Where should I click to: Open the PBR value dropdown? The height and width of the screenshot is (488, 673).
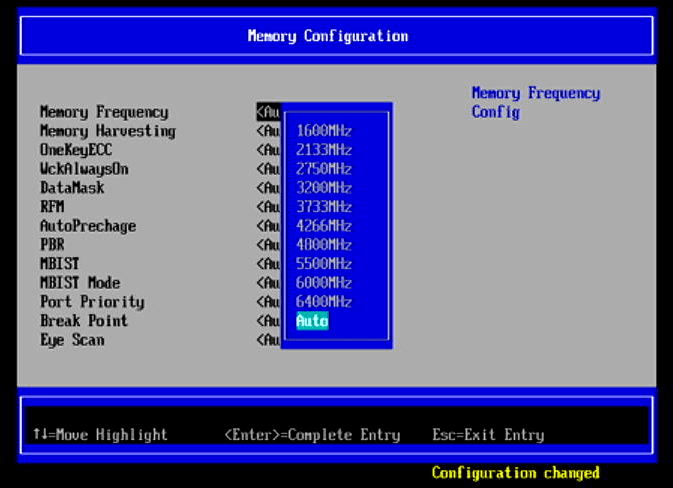point(268,245)
